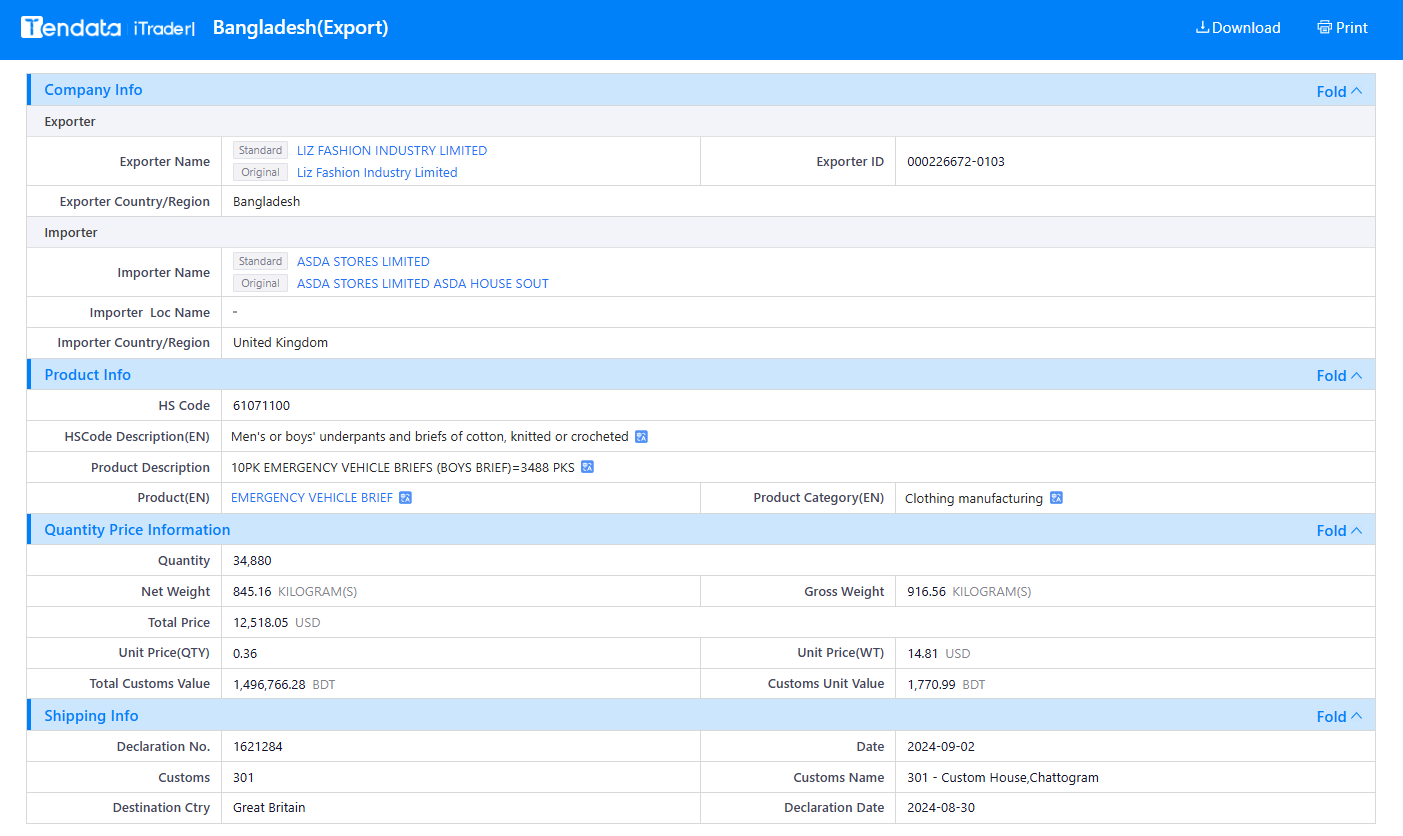Click the Product Info section heading

pyautogui.click(x=88, y=375)
